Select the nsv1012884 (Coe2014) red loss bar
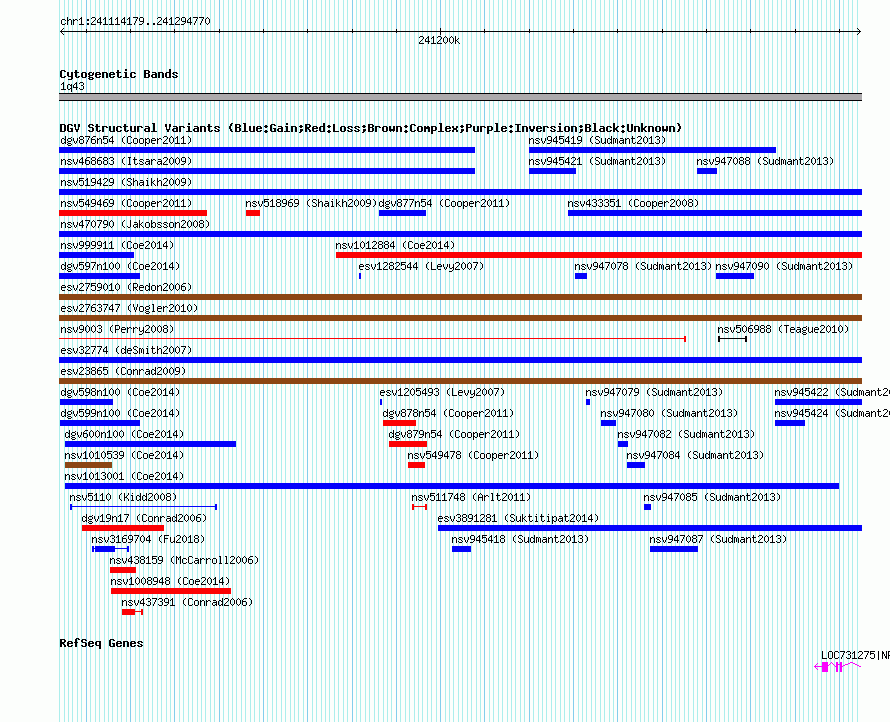This screenshot has height=722, width=890. 599,255
